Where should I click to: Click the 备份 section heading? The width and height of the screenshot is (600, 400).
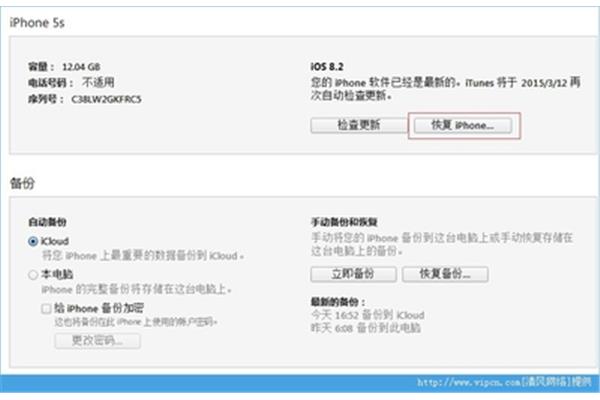[x=22, y=183]
